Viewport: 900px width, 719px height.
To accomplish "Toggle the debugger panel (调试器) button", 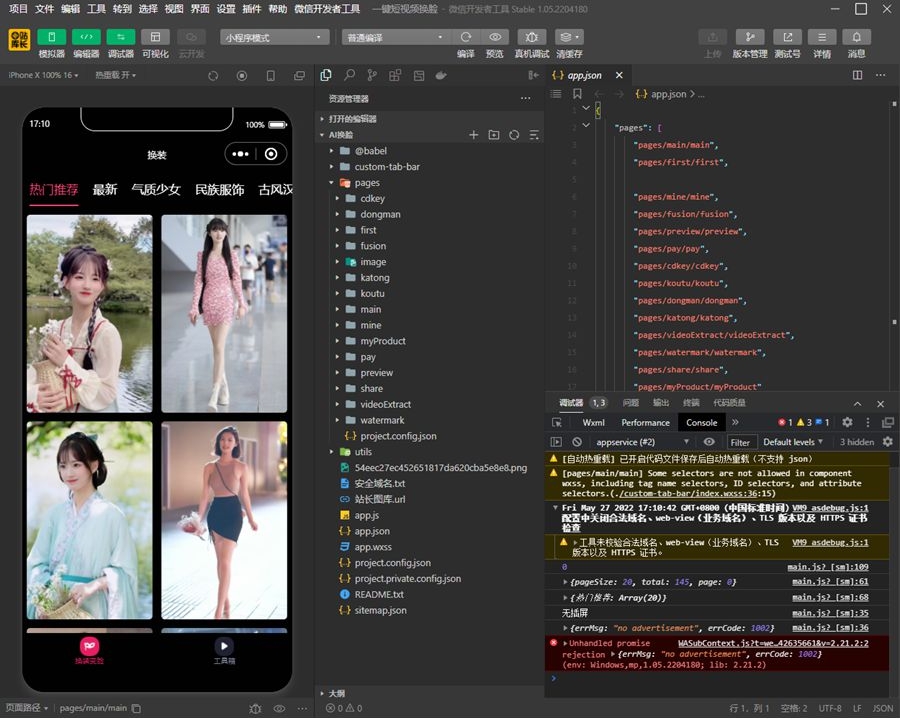I will pos(121,37).
